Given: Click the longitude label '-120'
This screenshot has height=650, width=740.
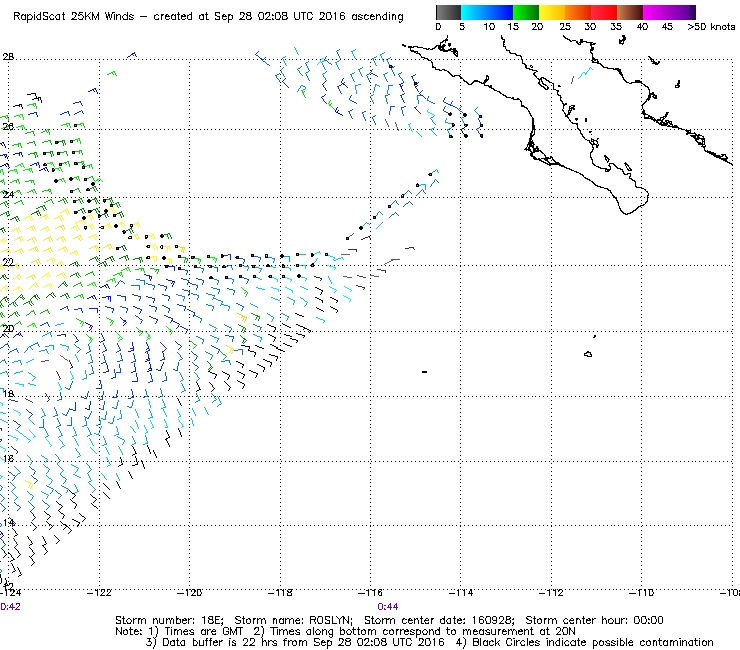Looking at the screenshot, I should [x=189, y=592].
